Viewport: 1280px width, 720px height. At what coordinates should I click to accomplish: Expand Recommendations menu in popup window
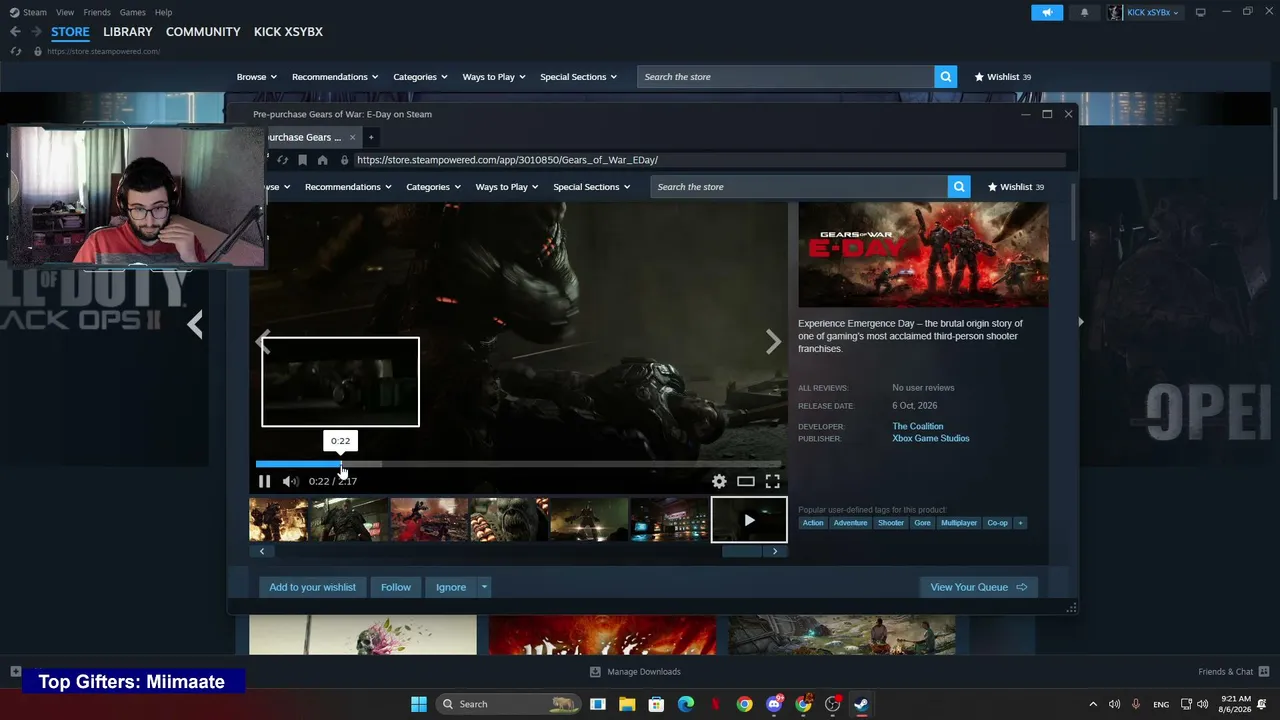tap(348, 187)
